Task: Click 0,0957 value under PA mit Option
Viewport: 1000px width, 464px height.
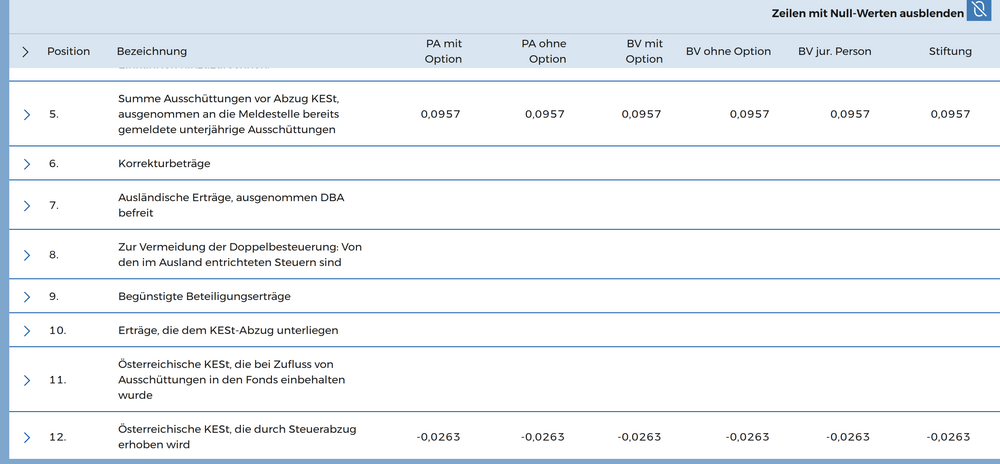Action: 440,114
